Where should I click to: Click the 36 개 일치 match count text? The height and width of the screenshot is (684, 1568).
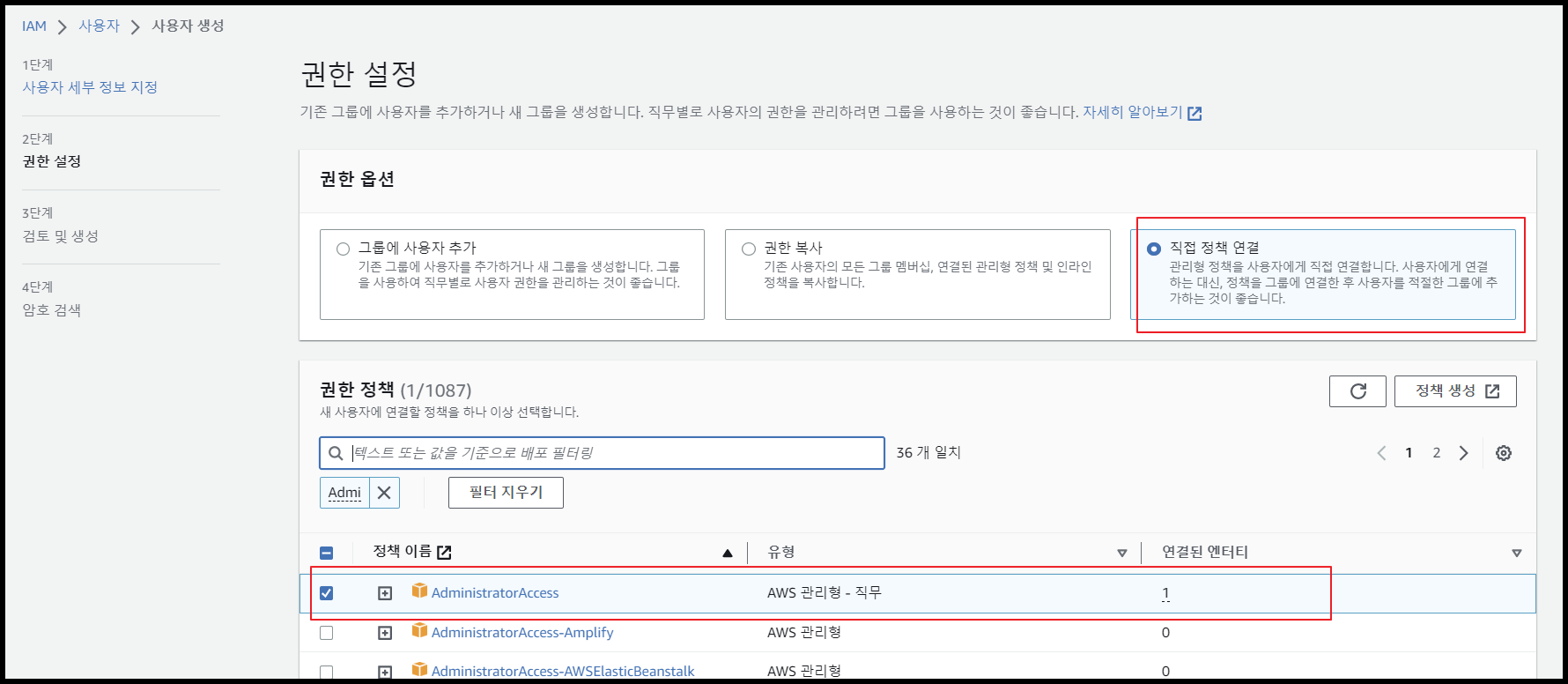click(x=928, y=452)
